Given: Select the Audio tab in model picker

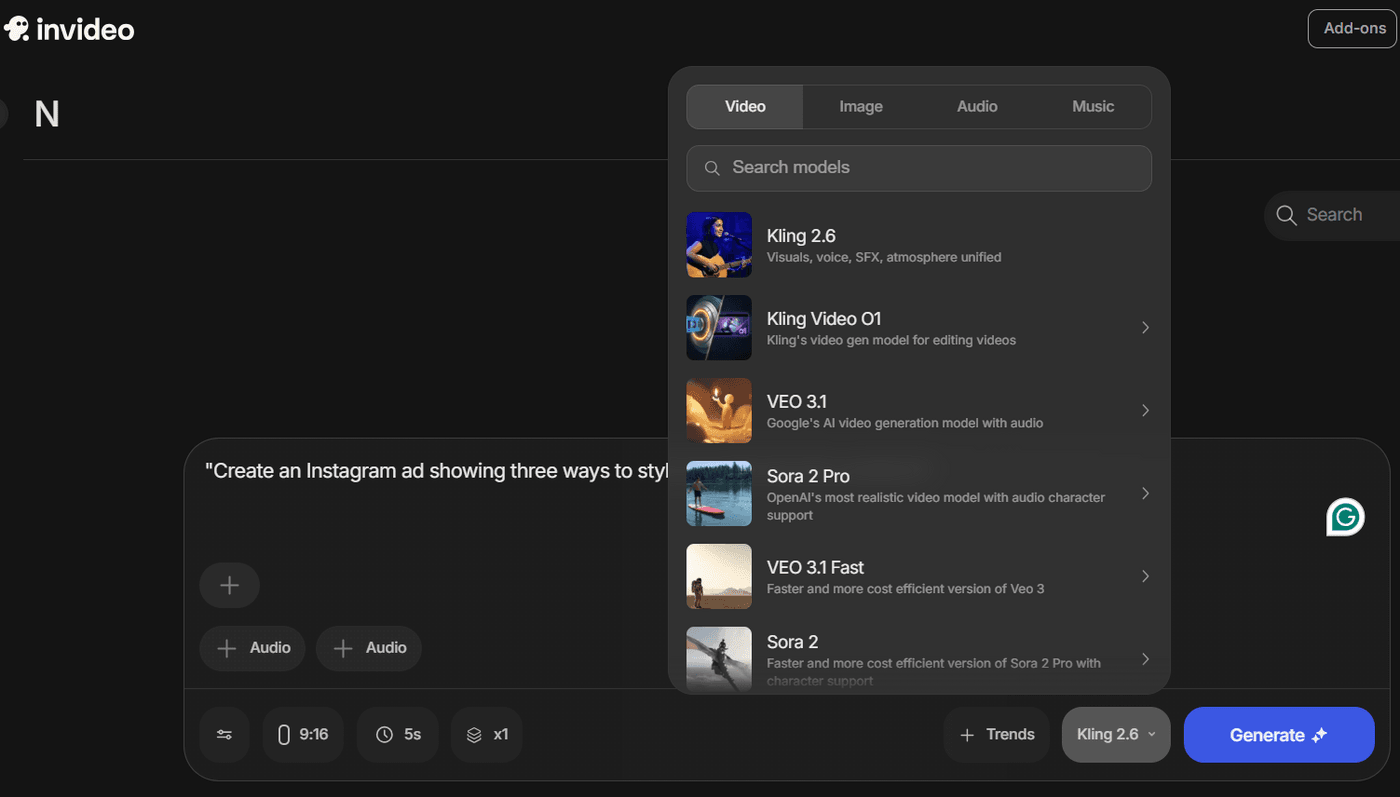Looking at the screenshot, I should pyautogui.click(x=976, y=107).
